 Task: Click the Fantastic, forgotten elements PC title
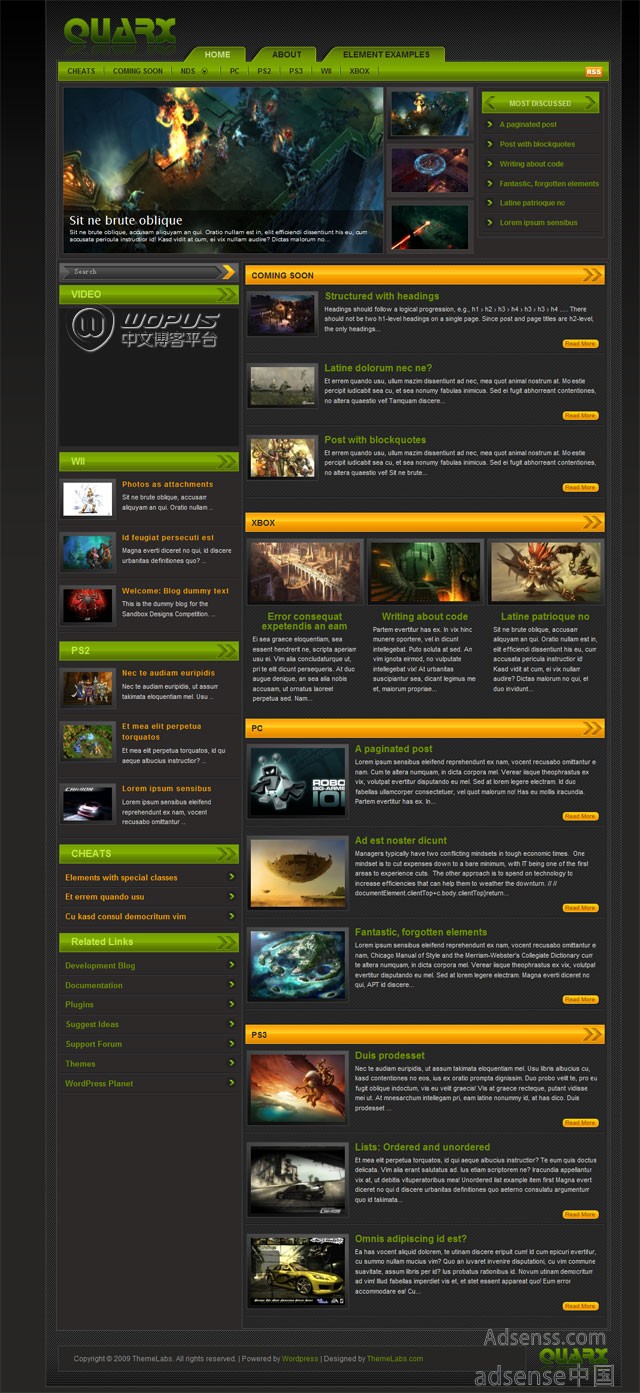pyautogui.click(x=421, y=932)
